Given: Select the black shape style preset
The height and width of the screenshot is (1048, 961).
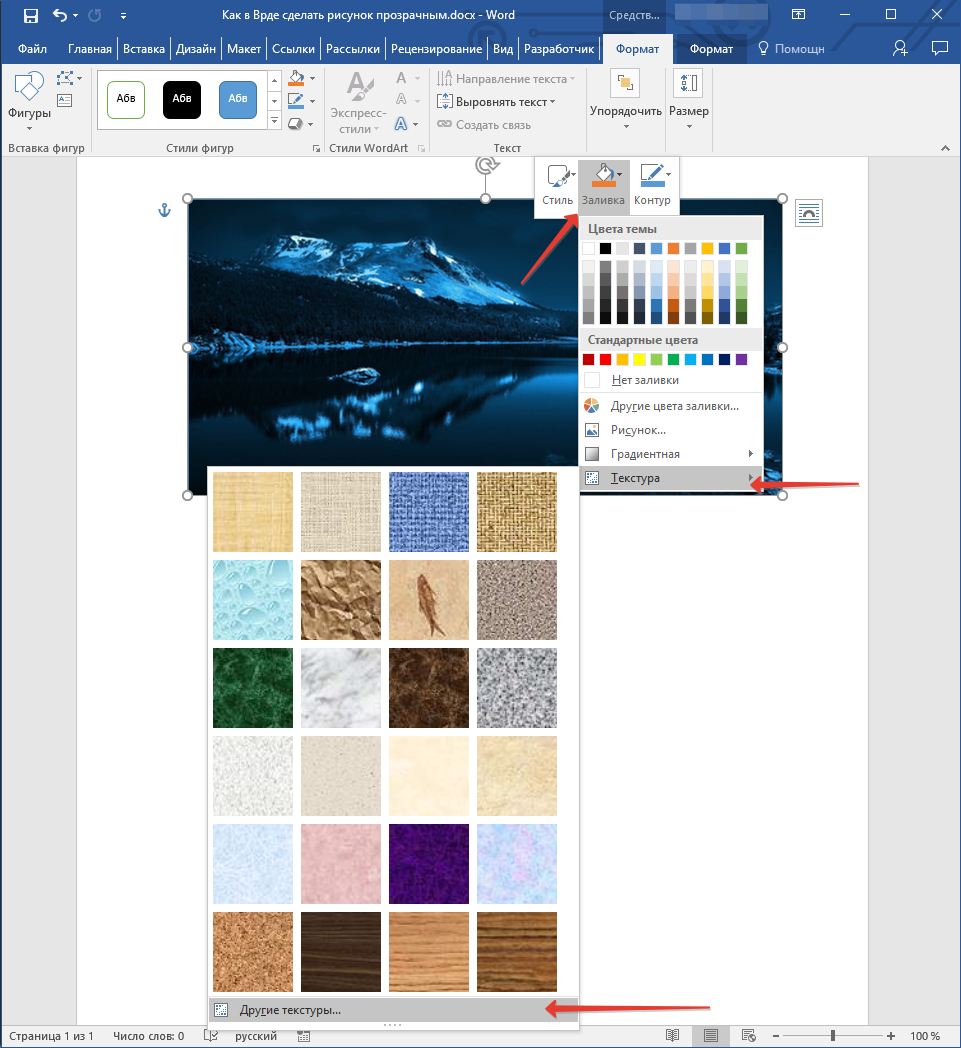Looking at the screenshot, I should [182, 99].
